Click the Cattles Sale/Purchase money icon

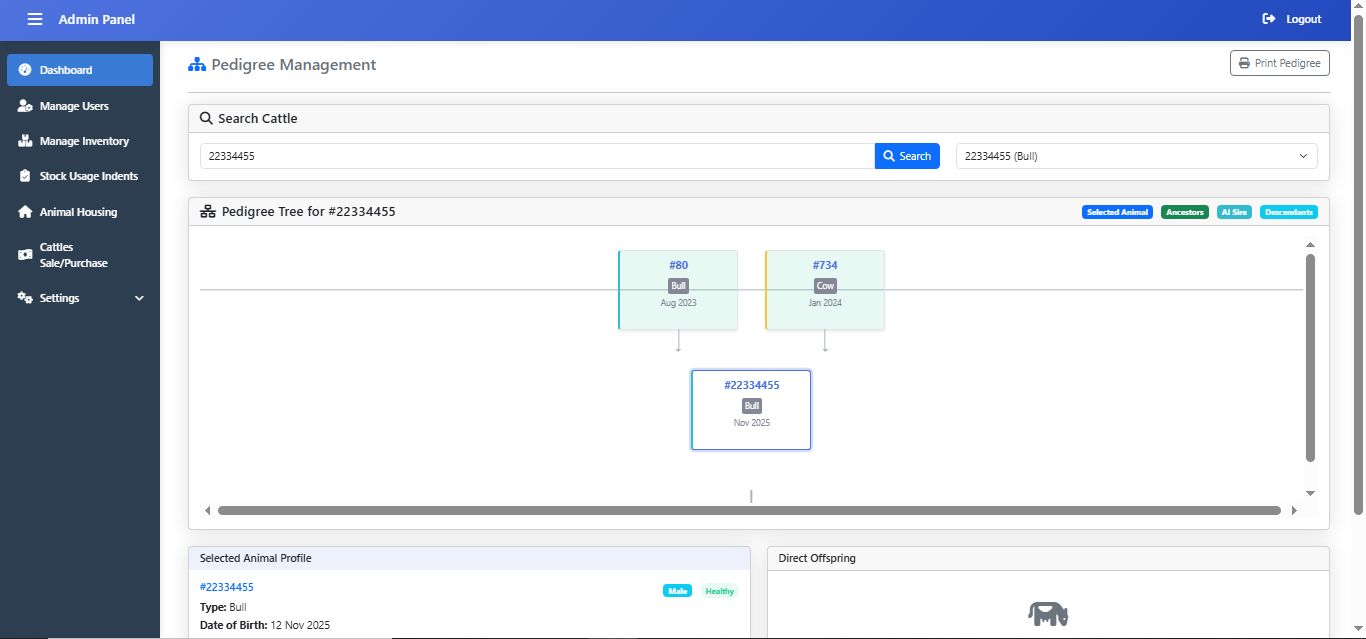(x=25, y=255)
